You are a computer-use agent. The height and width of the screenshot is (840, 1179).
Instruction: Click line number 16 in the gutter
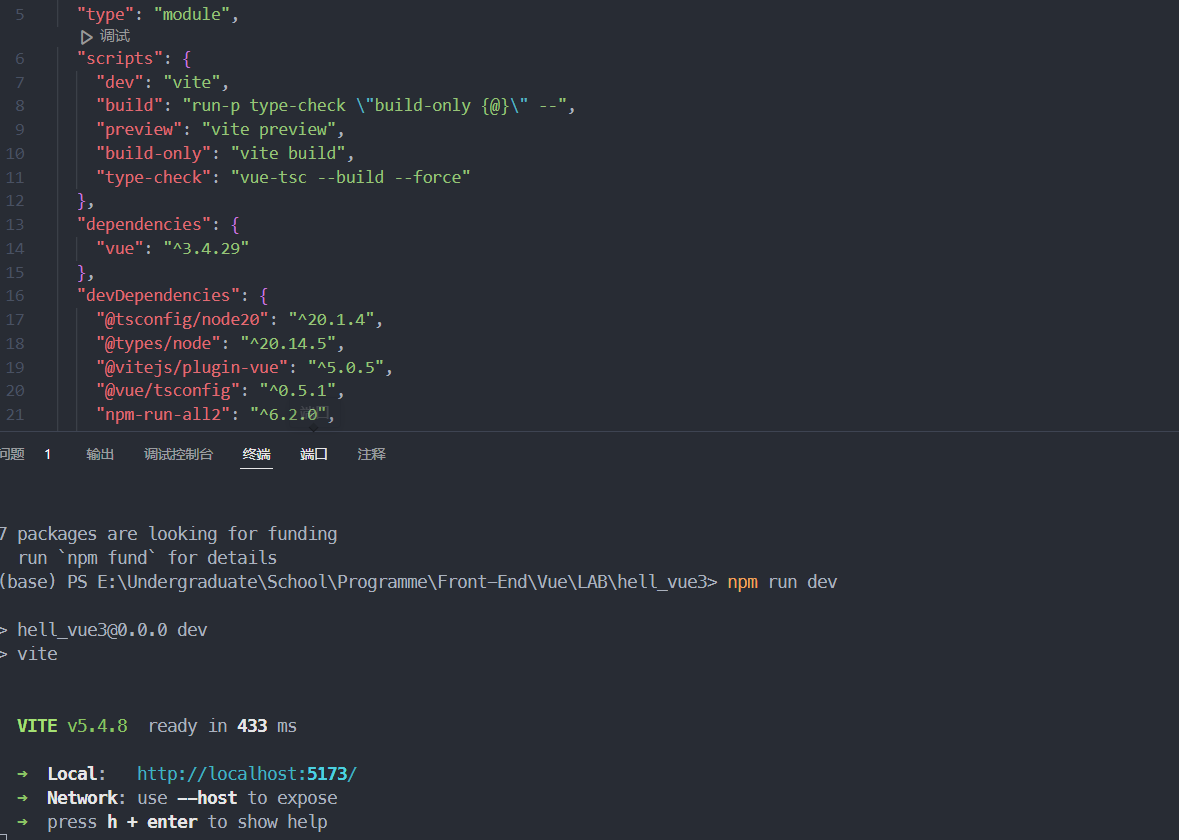point(15,296)
